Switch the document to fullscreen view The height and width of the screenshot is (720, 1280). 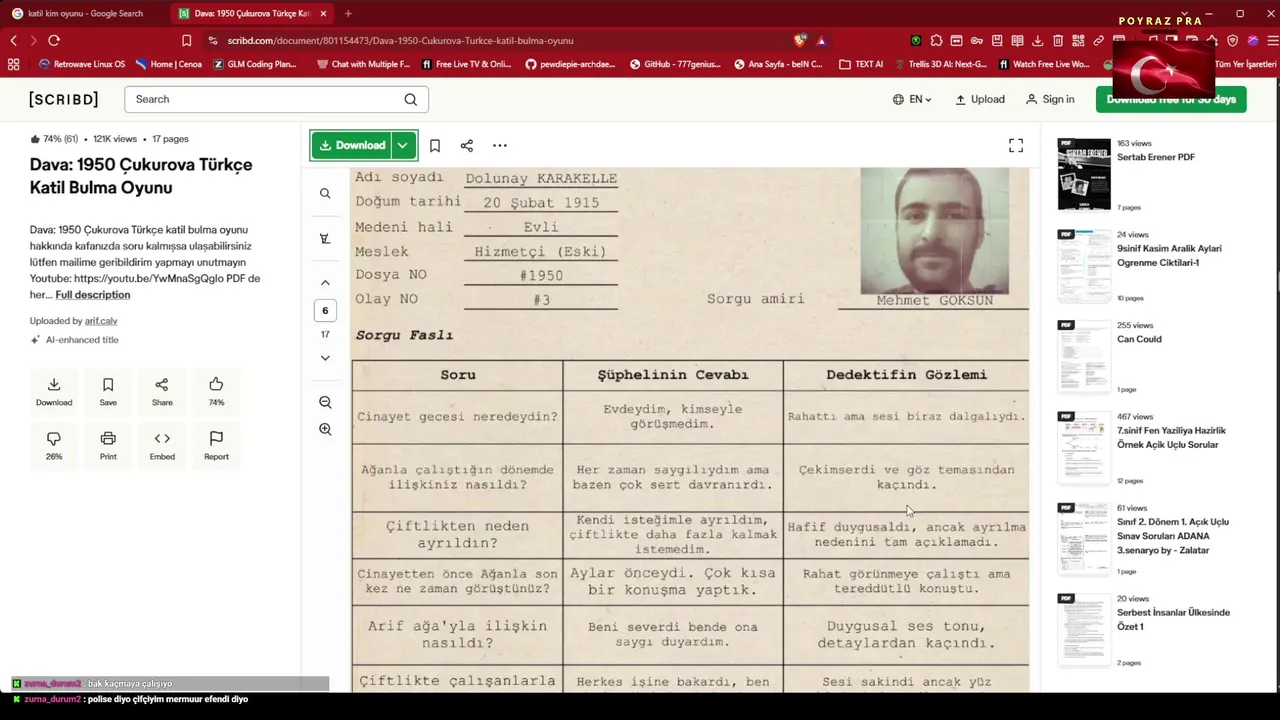(1016, 146)
